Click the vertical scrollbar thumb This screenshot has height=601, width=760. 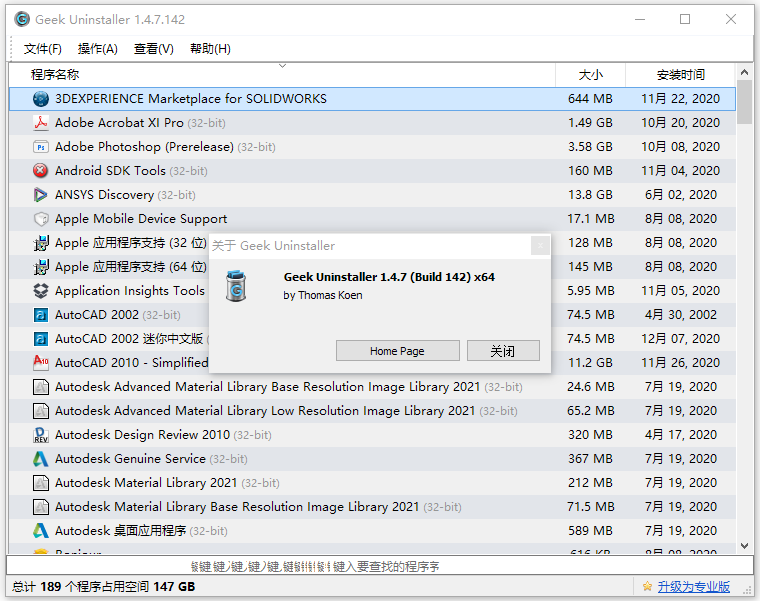744,103
